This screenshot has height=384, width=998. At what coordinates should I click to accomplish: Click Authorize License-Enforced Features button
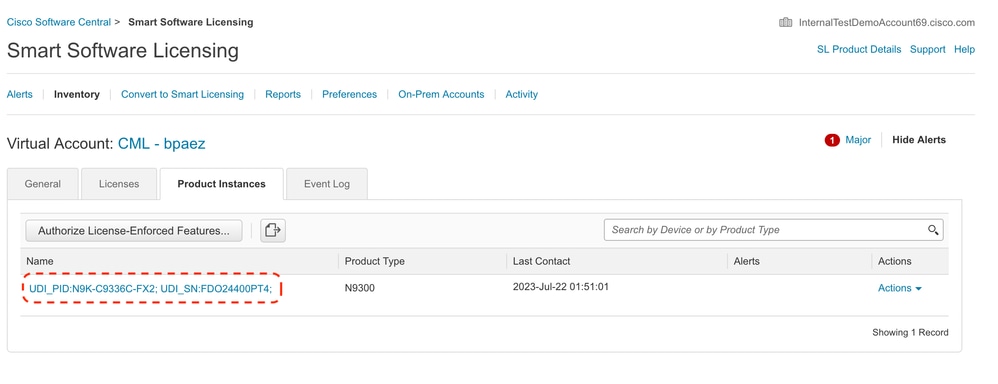point(134,231)
